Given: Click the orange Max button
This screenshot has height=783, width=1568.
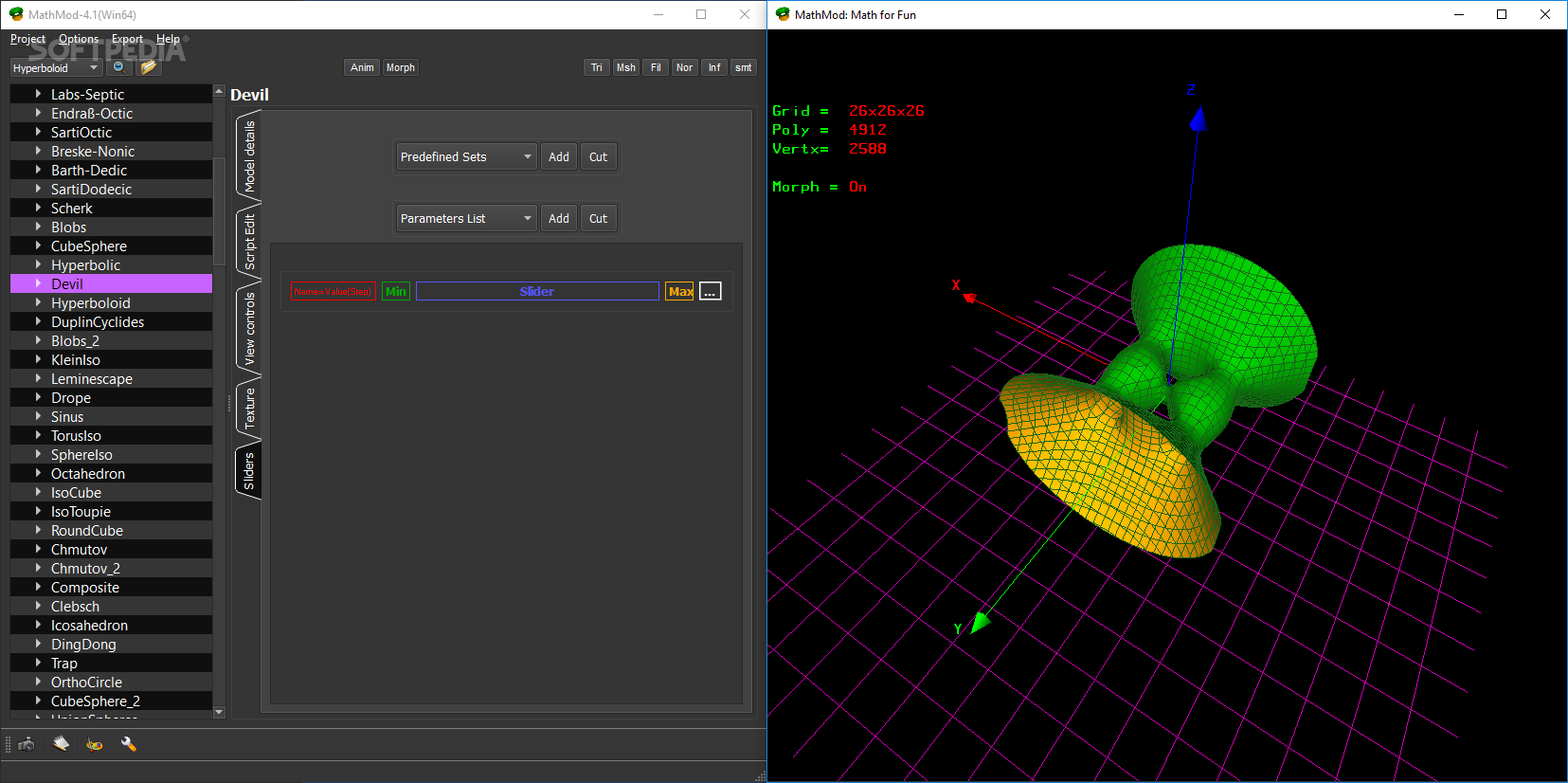Looking at the screenshot, I should [x=679, y=291].
